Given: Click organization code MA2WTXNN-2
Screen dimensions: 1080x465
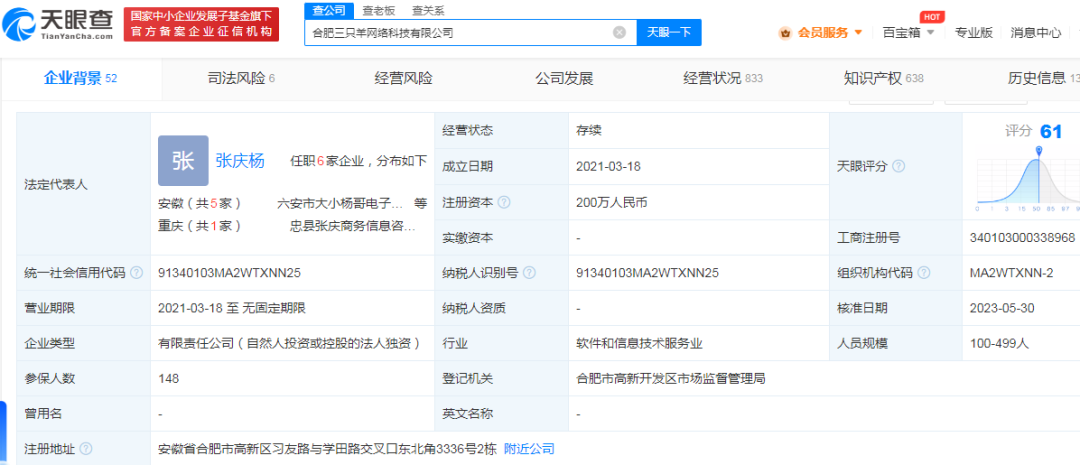Looking at the screenshot, I should point(1011,273).
